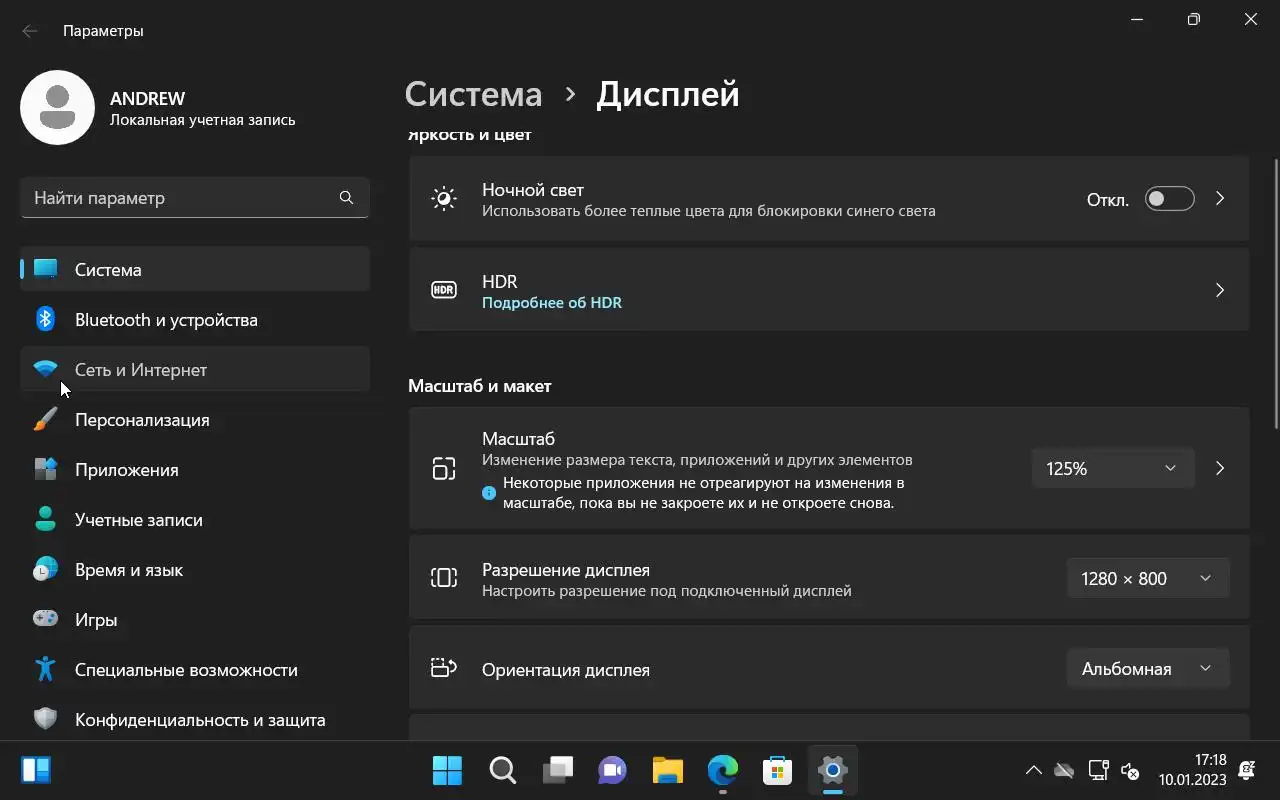Open the Альбомная orientation dropdown
Viewport: 1280px width, 800px height.
coord(1148,668)
